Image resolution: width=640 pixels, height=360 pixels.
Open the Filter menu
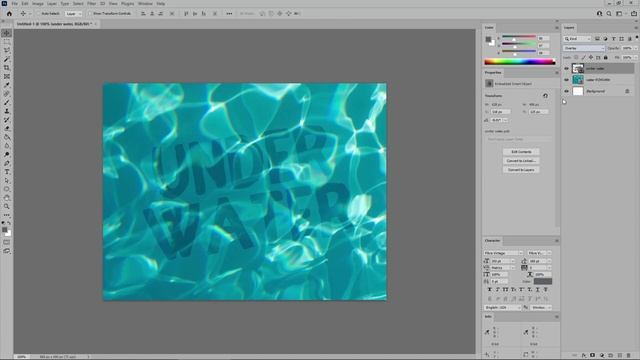coord(91,4)
